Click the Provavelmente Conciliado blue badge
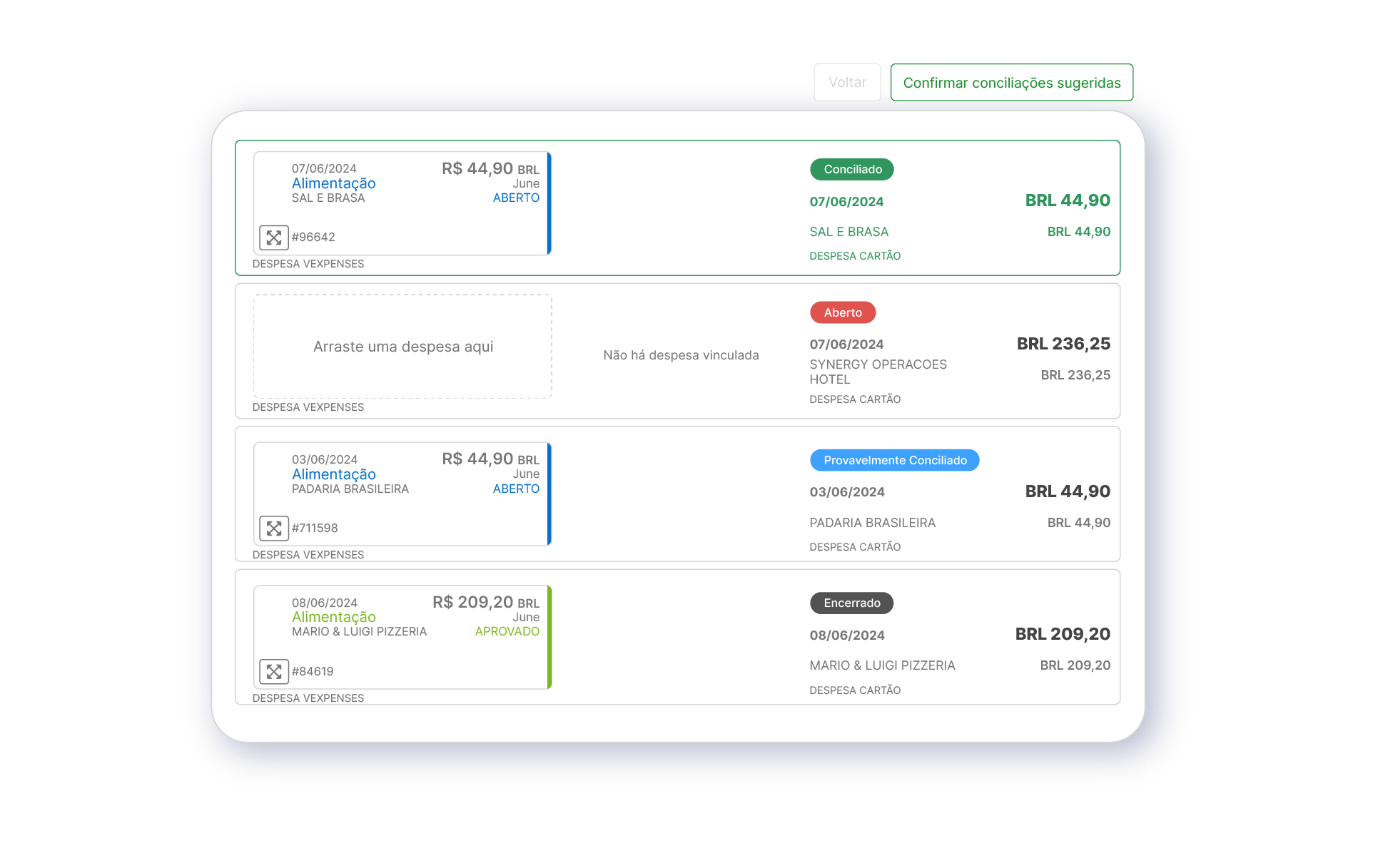Image resolution: width=1373 pixels, height=868 pixels. tap(894, 461)
